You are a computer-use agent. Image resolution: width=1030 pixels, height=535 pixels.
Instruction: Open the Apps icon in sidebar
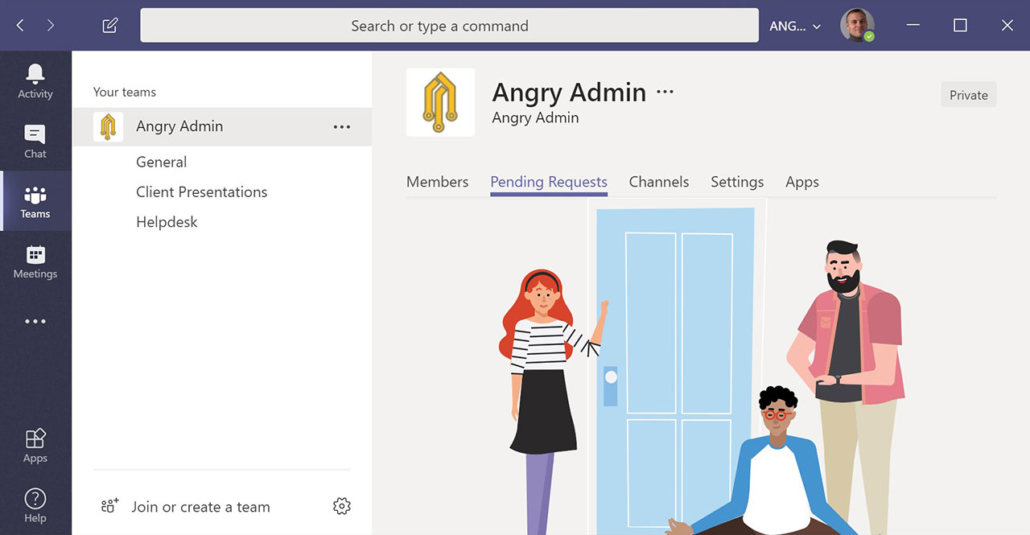click(35, 438)
